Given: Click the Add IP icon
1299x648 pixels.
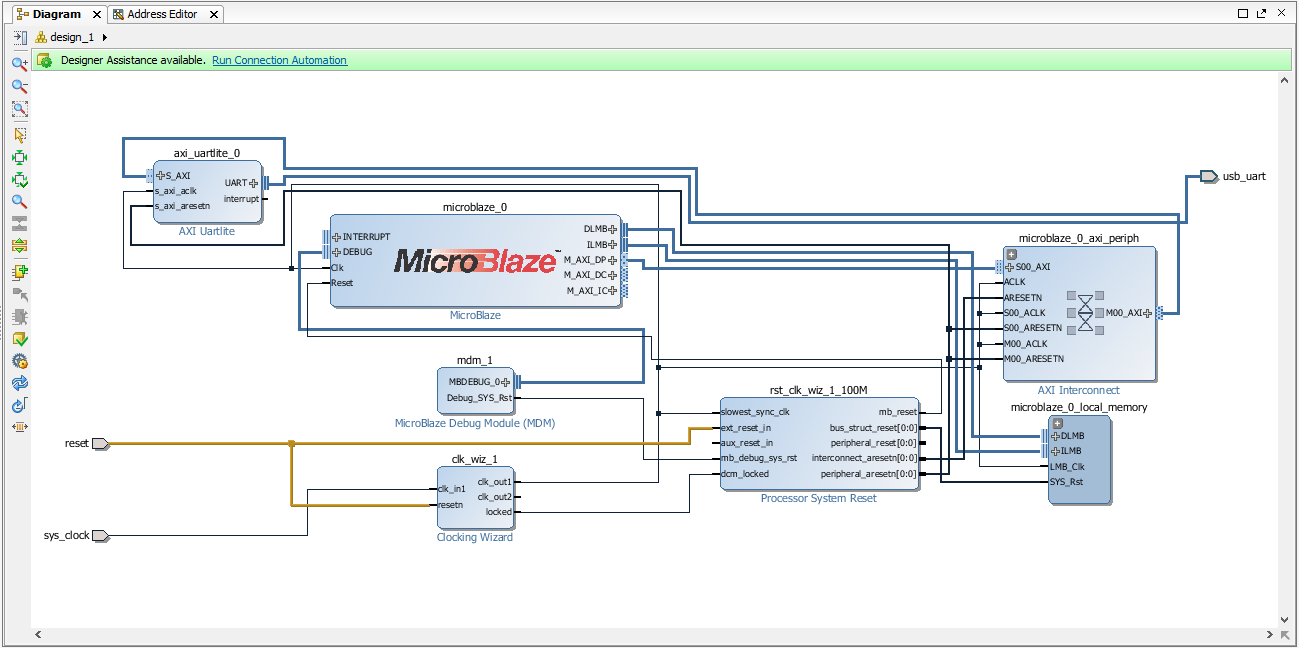Looking at the screenshot, I should 19,272.
